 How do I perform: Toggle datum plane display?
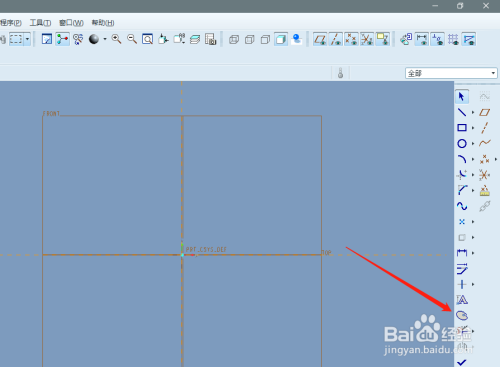[320, 39]
